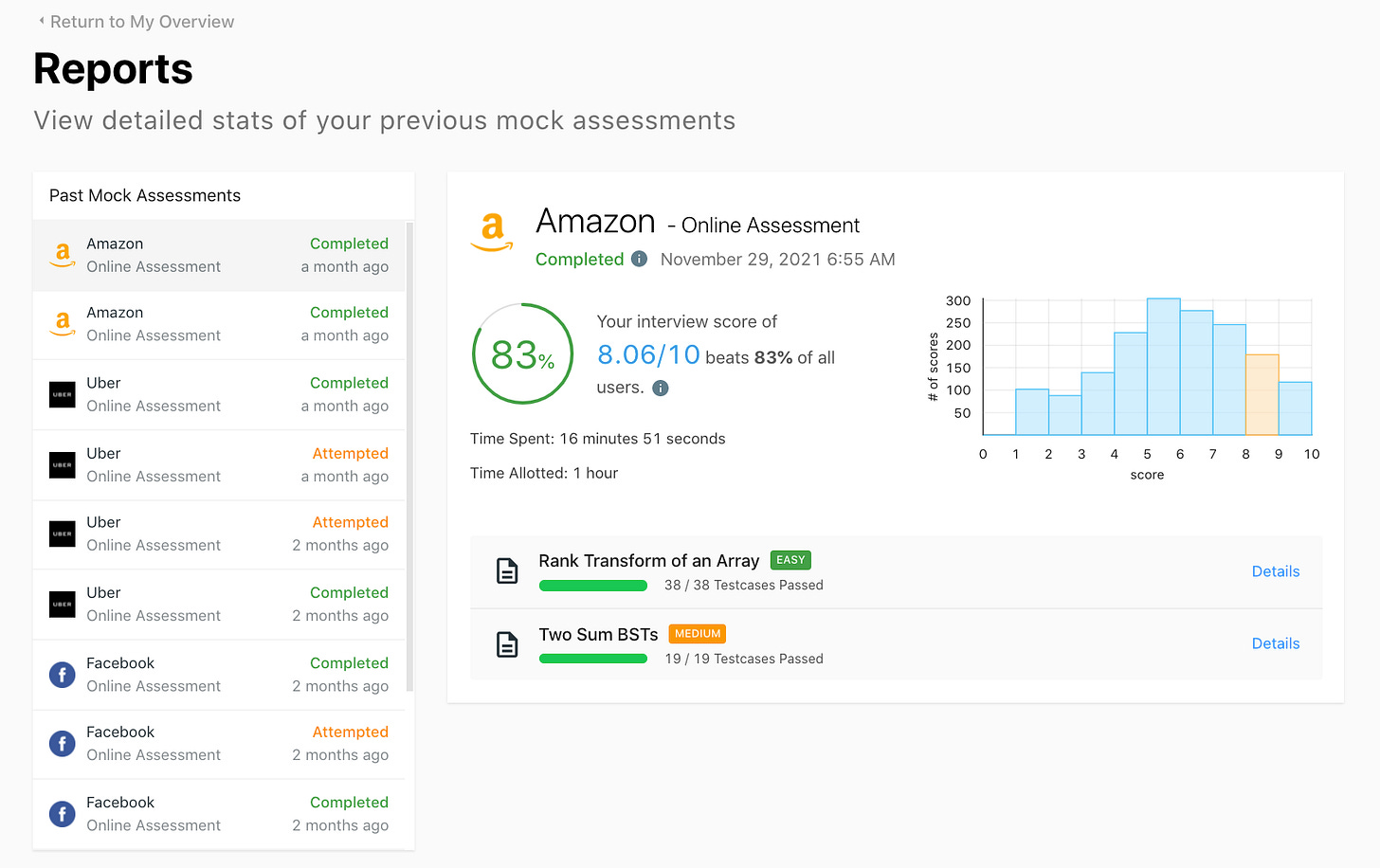This screenshot has width=1380, height=868.
Task: Click the document icon for Rank Transform of an Array
Action: (x=507, y=571)
